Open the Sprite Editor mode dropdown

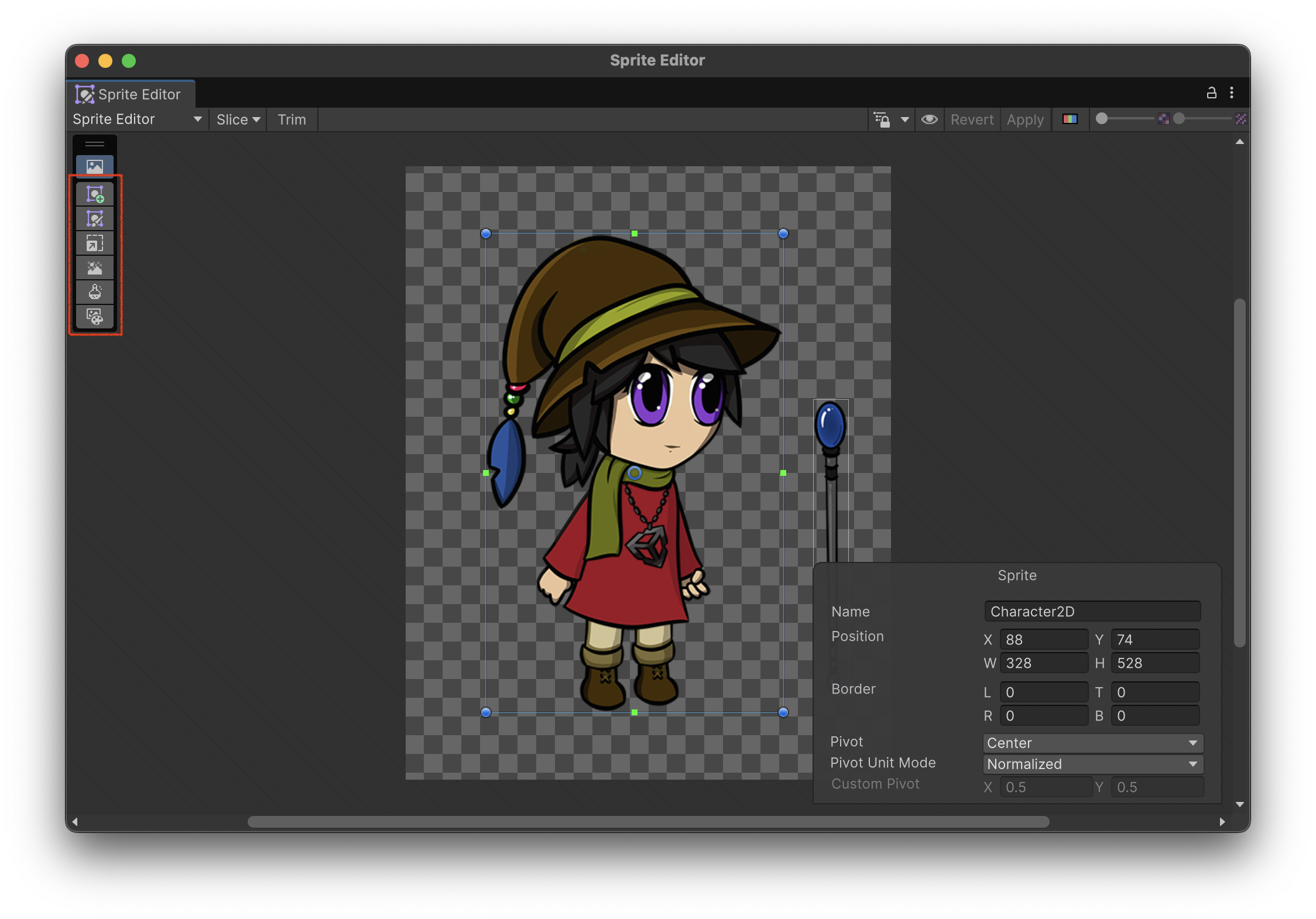(137, 119)
